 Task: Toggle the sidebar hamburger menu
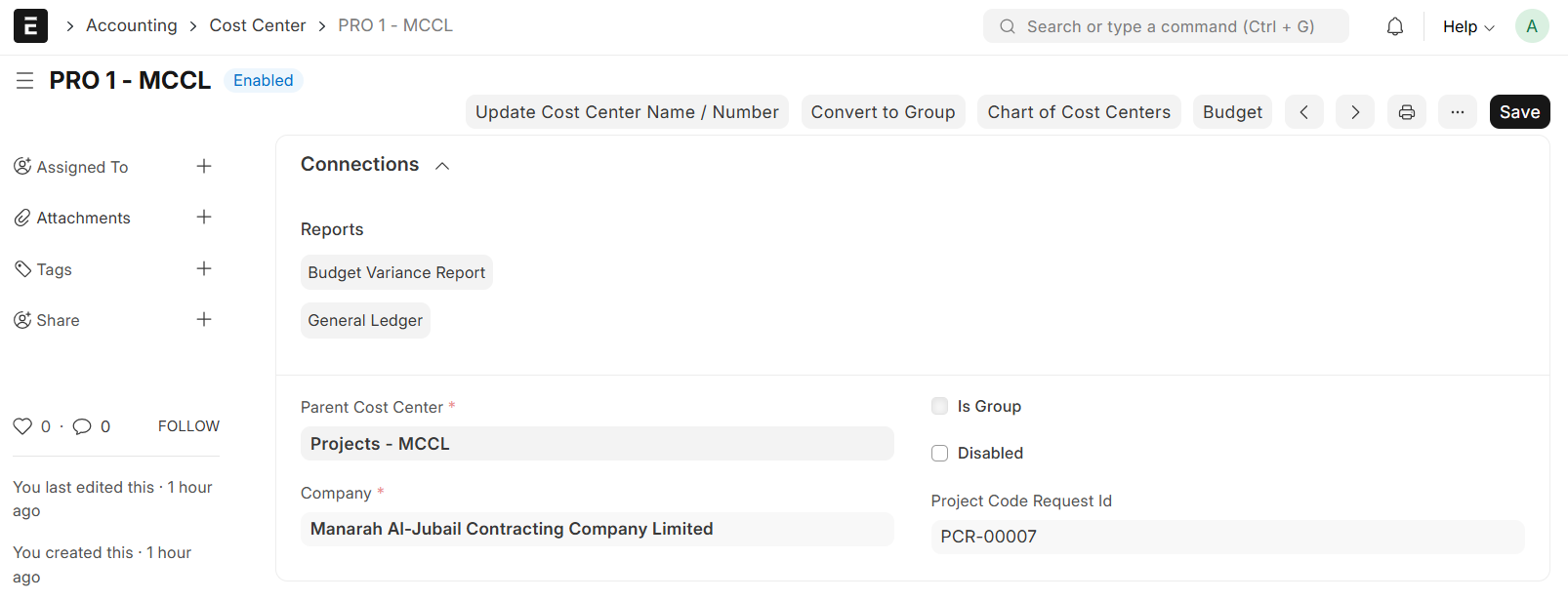(x=25, y=81)
